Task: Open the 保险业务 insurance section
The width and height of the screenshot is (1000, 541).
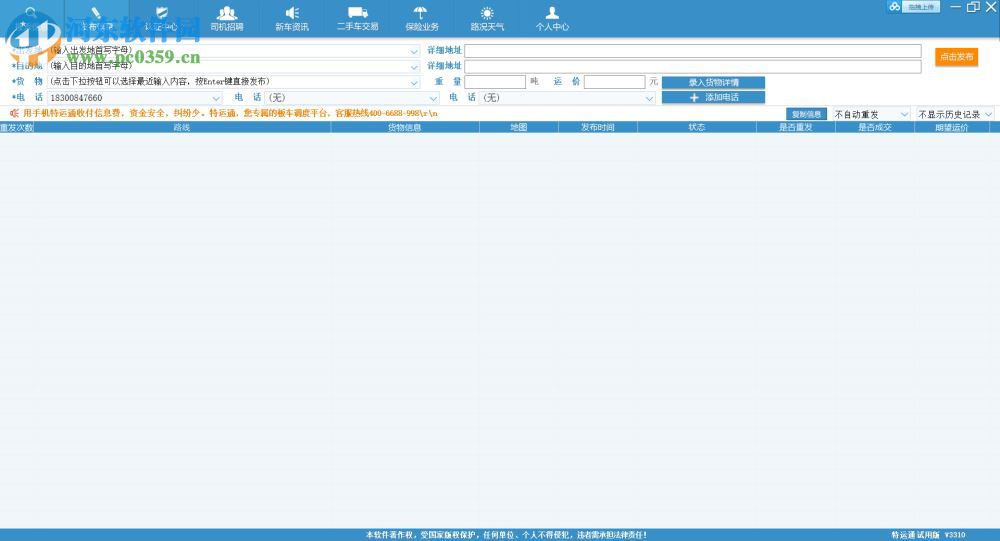Action: tap(422, 19)
